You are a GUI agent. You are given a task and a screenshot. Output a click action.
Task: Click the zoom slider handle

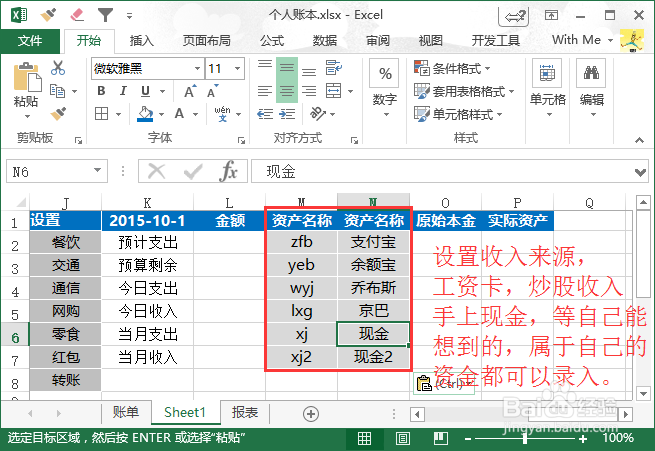(x=525, y=438)
